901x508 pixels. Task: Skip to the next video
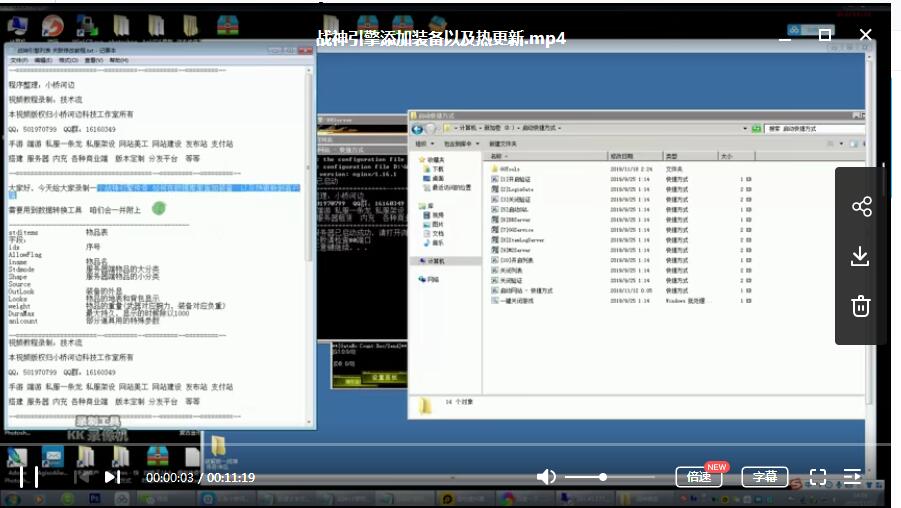coord(113,477)
